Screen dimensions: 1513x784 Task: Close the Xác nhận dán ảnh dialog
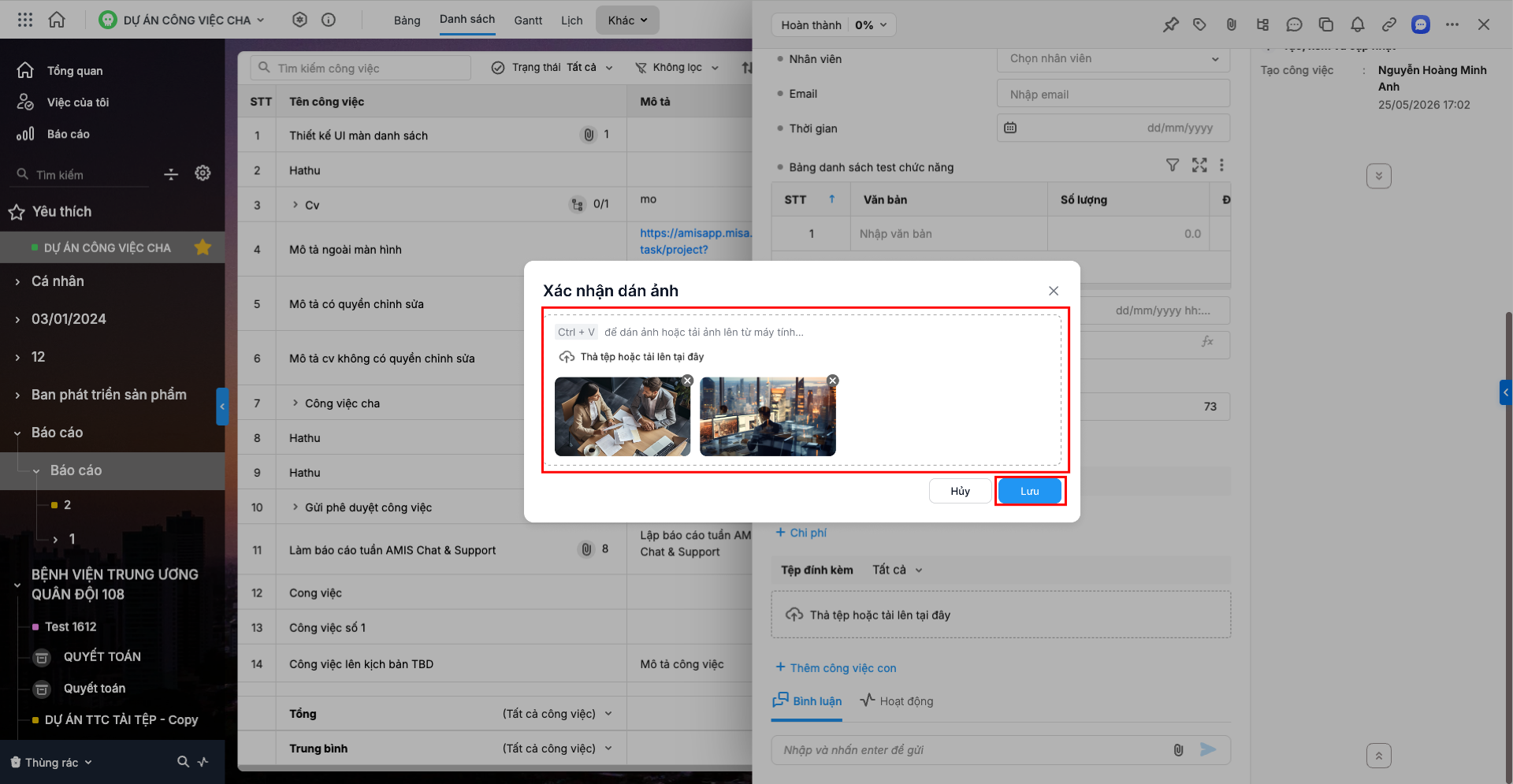(1054, 291)
